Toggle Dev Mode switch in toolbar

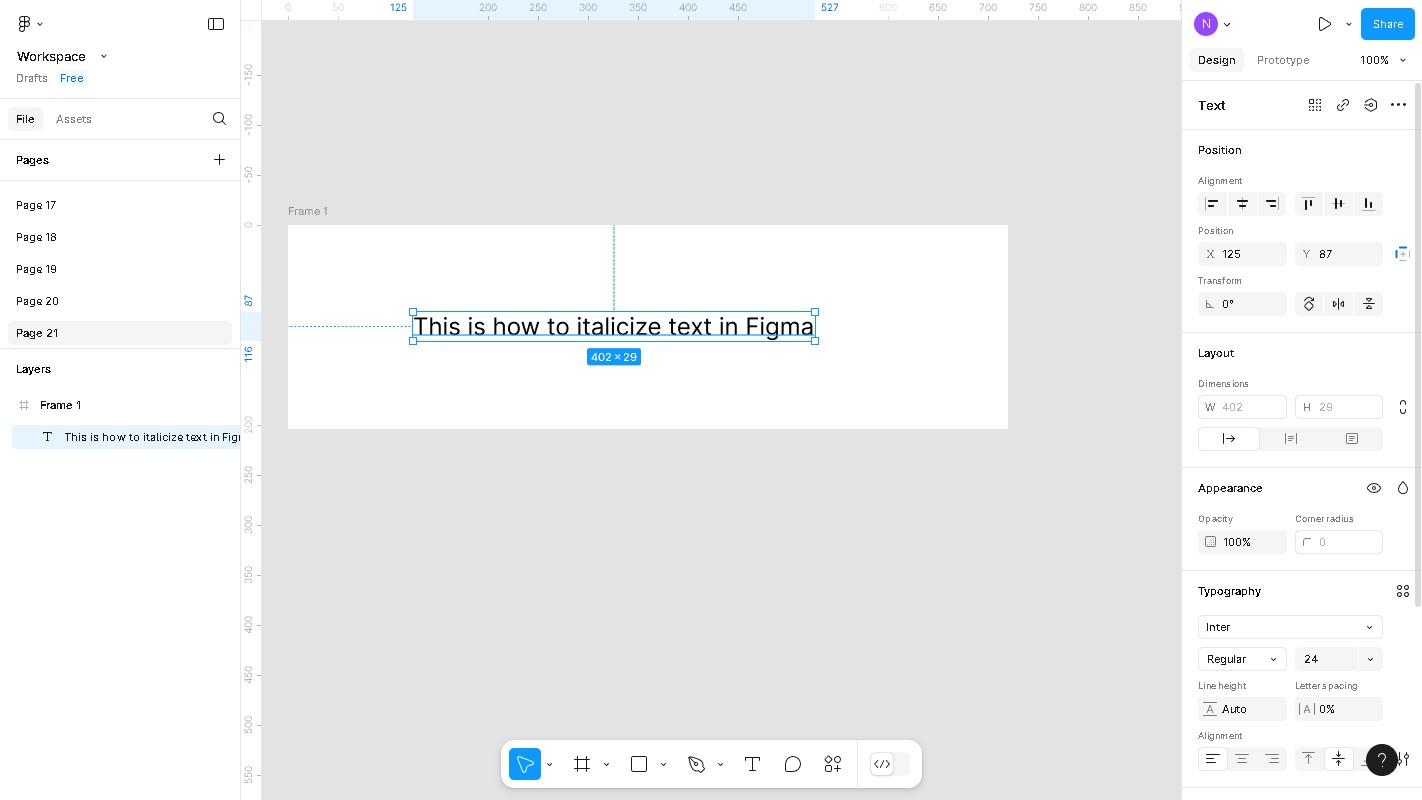pyautogui.click(x=890, y=764)
